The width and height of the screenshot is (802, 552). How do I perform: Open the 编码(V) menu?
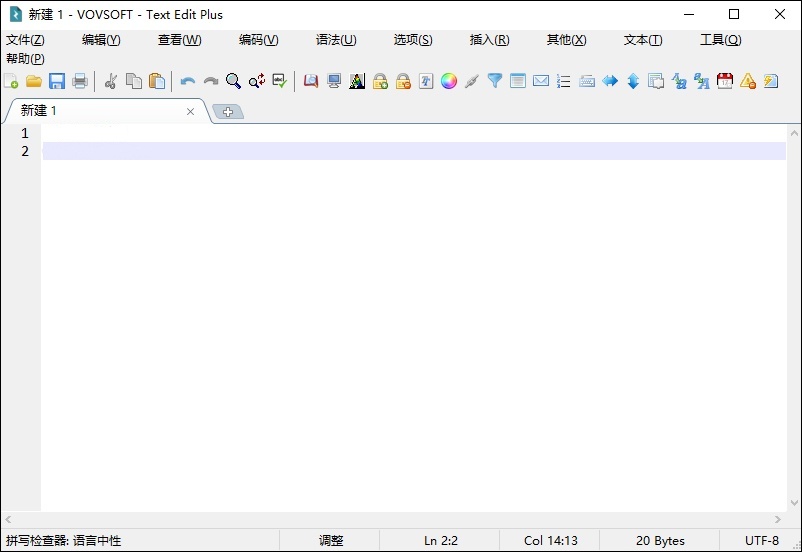click(259, 40)
